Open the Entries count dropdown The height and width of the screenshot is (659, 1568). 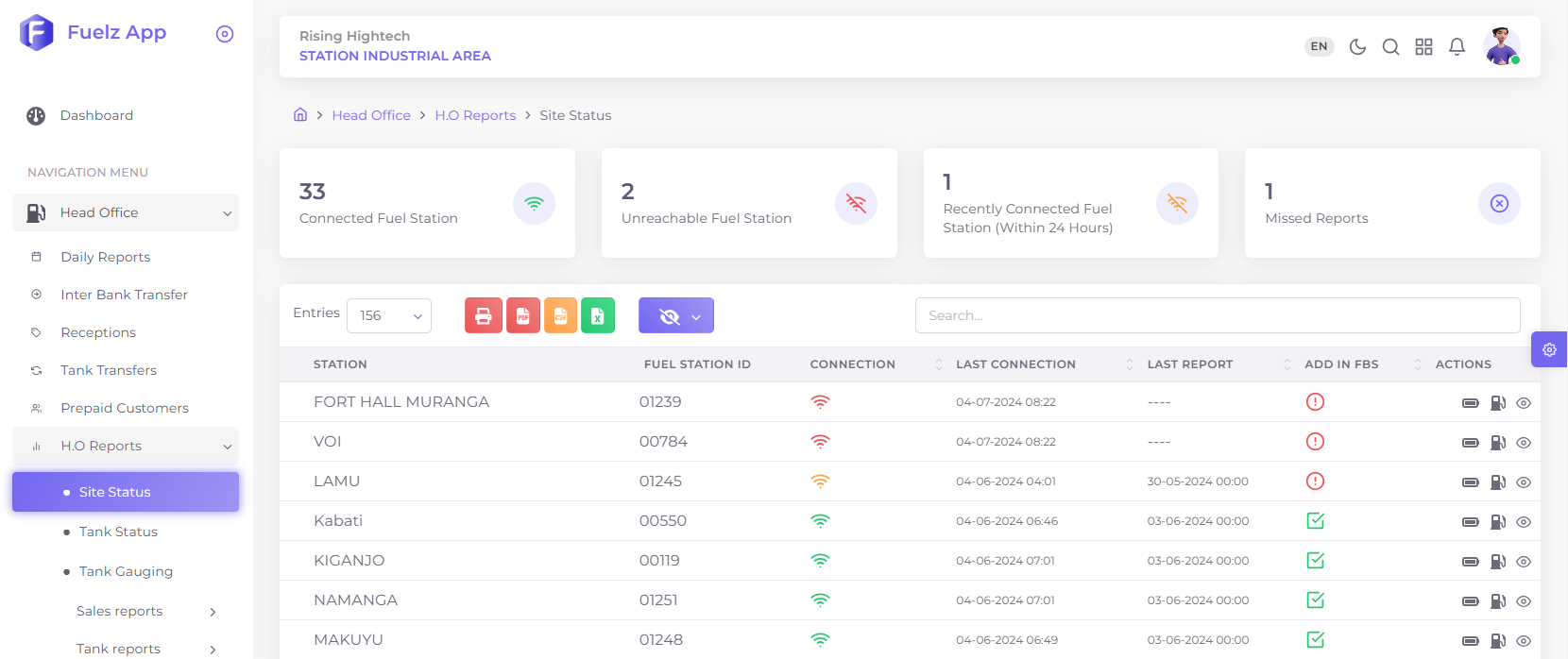click(x=389, y=315)
